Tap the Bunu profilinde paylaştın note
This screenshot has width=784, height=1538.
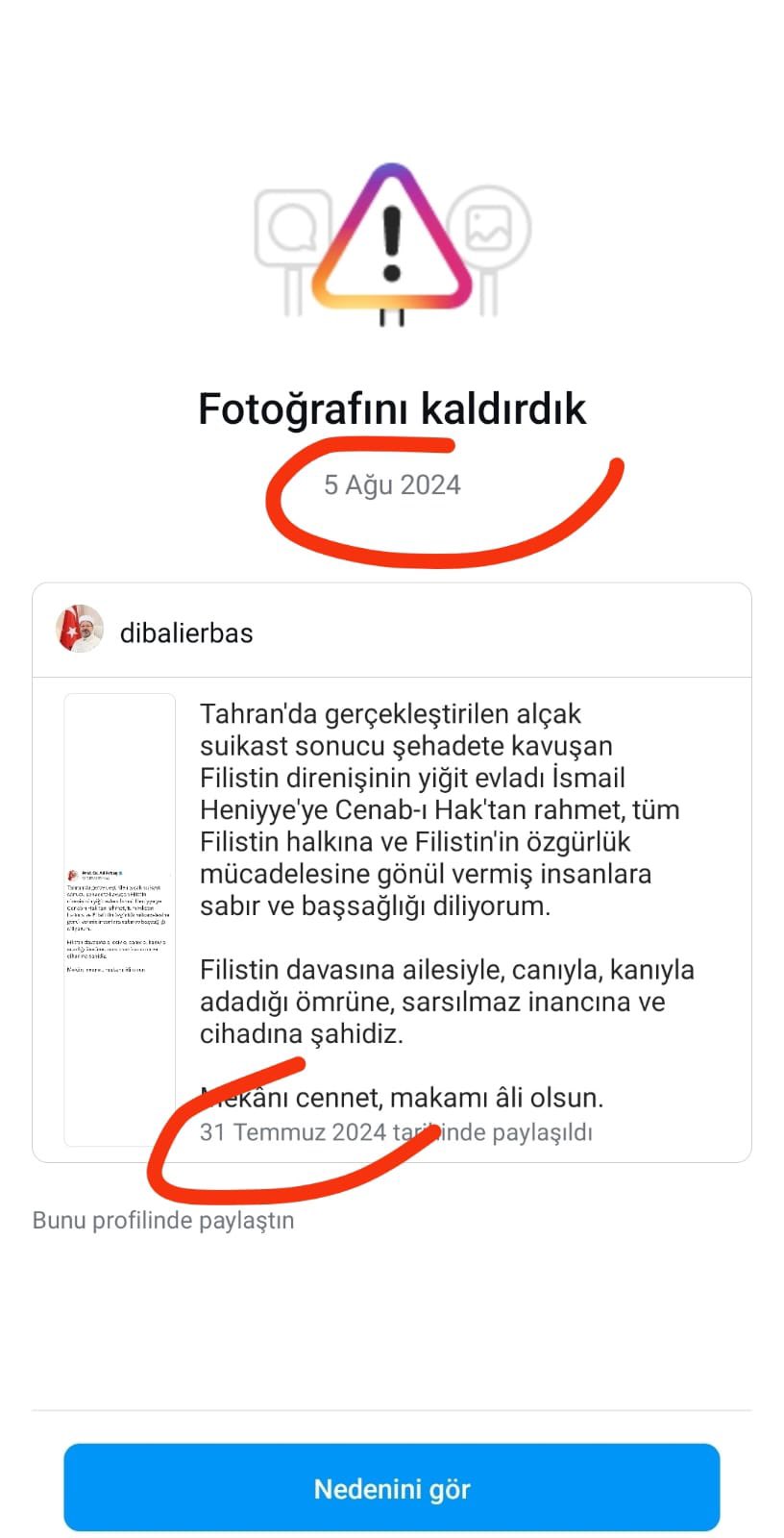coord(163,1220)
